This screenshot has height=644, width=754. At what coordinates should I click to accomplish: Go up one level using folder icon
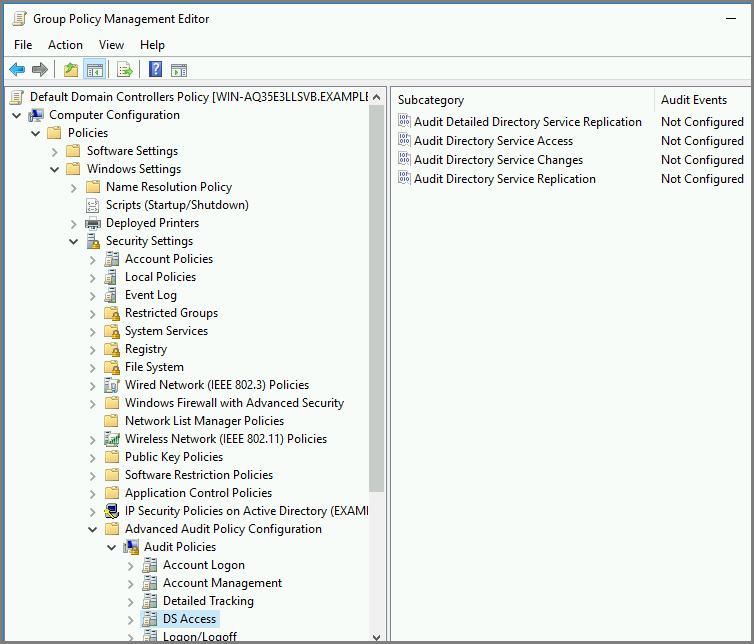[70, 69]
